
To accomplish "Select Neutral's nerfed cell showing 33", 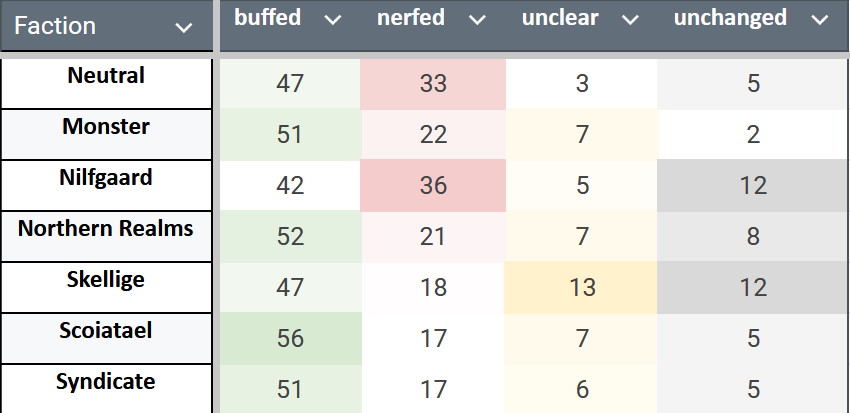I will [433, 84].
